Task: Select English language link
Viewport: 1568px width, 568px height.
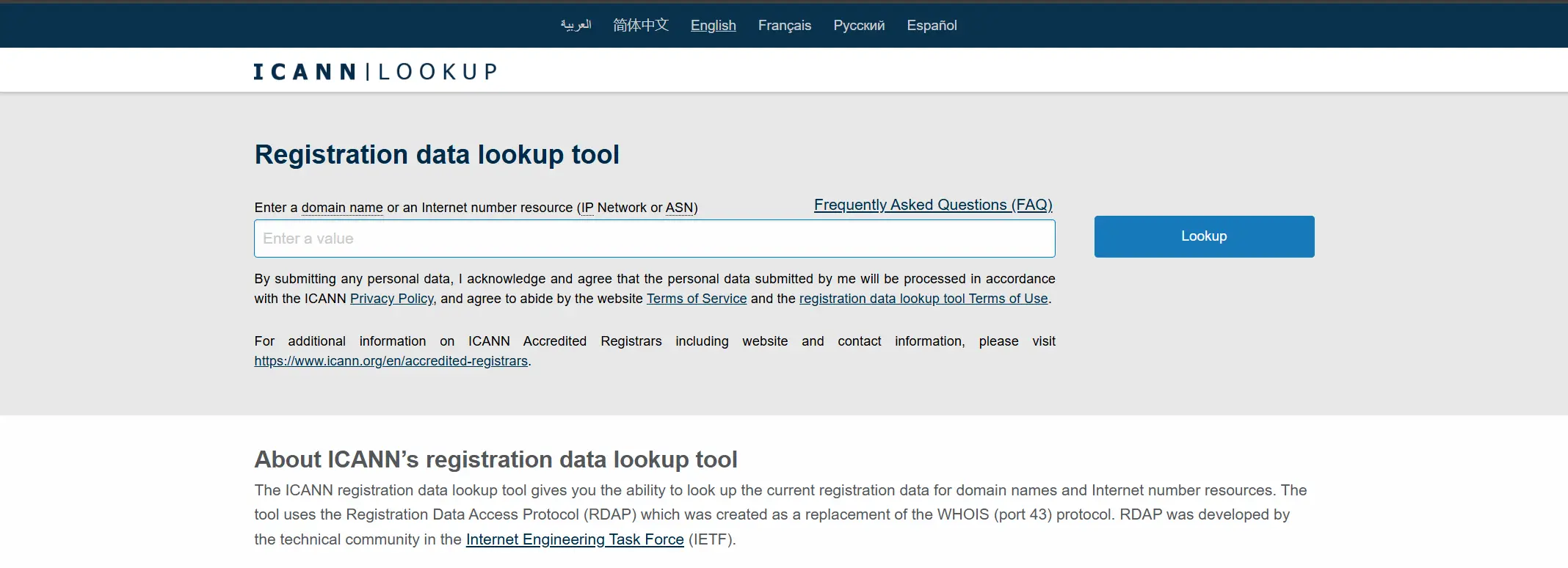Action: 713,25
